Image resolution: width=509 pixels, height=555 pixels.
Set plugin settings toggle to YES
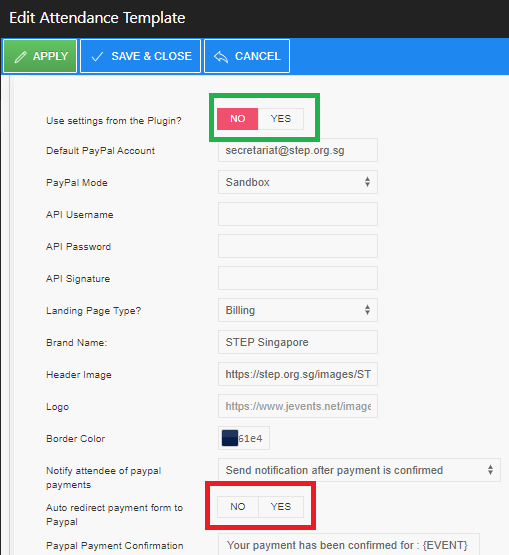[x=281, y=119]
